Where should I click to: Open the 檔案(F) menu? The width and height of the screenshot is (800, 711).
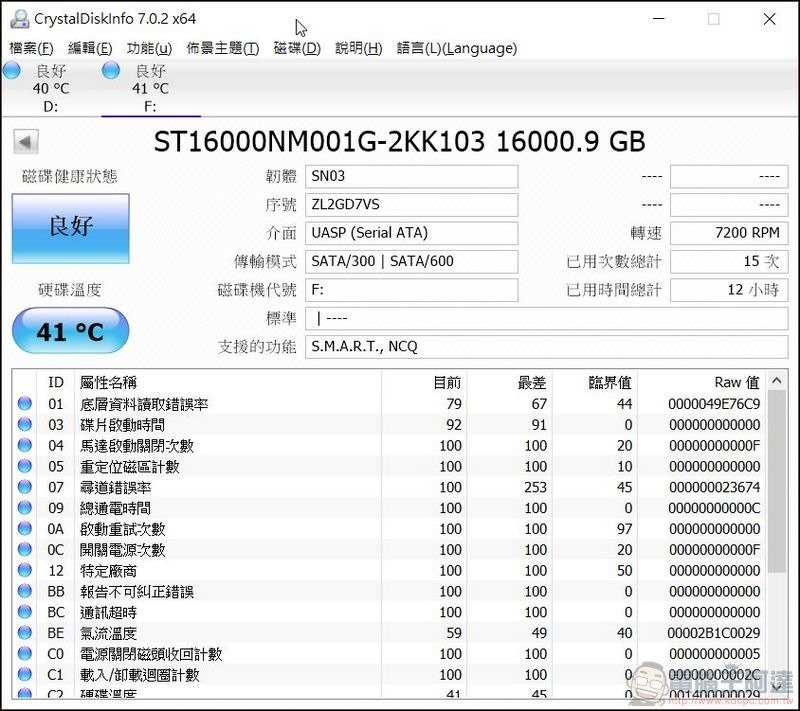[x=31, y=48]
